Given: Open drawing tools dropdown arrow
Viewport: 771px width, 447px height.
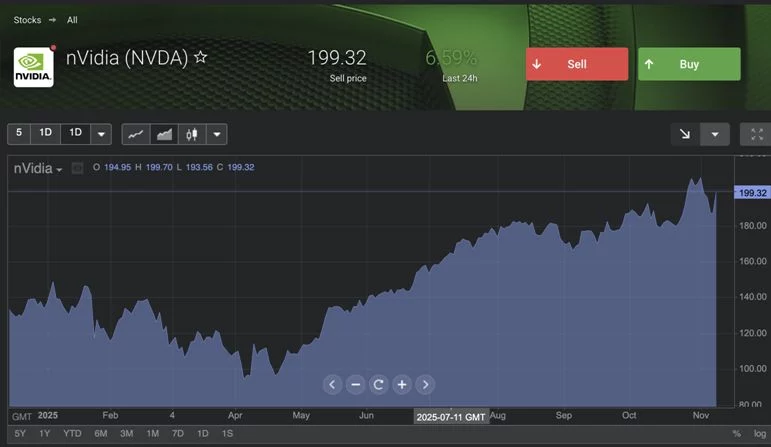Looking at the screenshot, I should (x=715, y=134).
